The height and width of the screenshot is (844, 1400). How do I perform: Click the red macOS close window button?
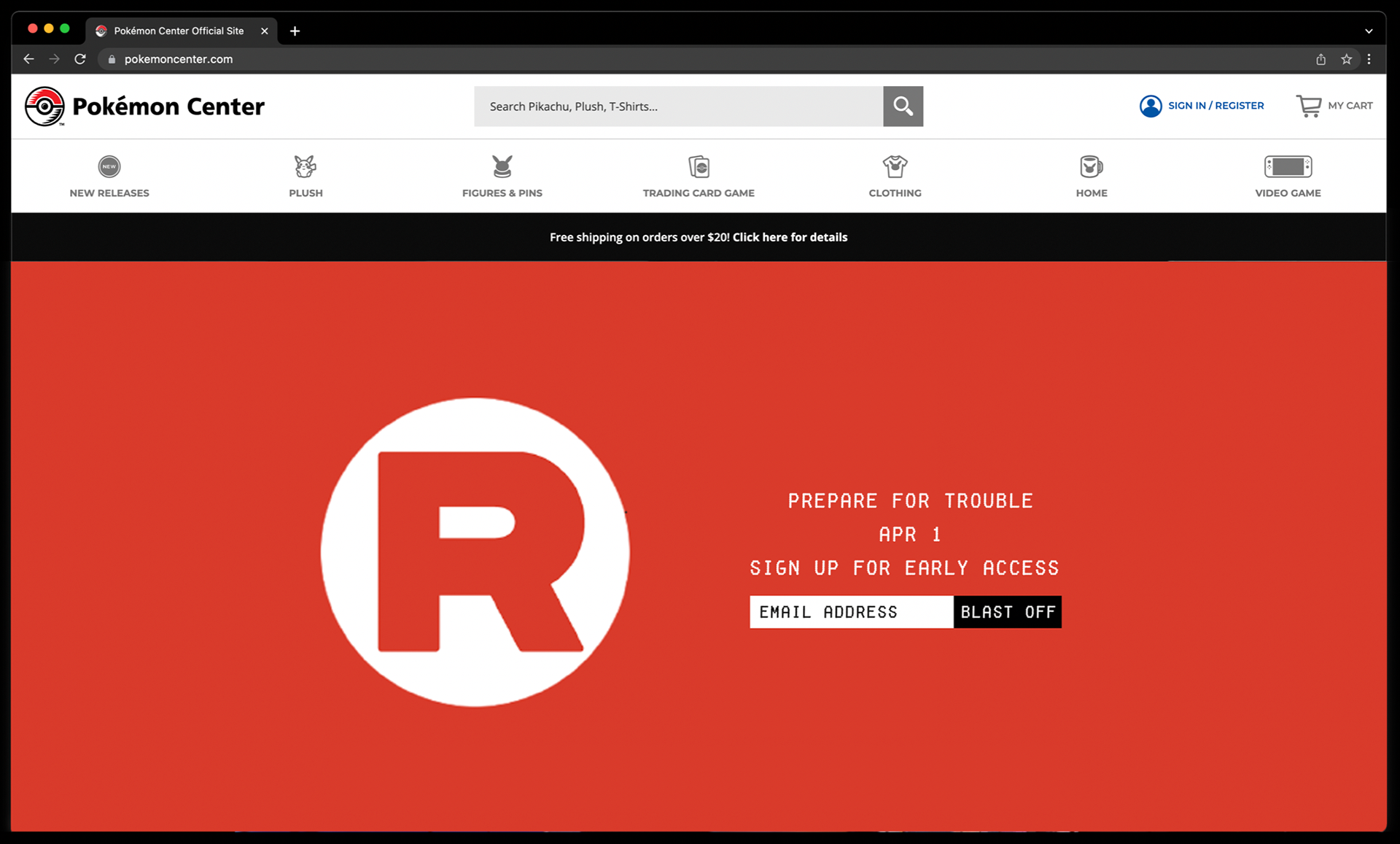pos(33,28)
